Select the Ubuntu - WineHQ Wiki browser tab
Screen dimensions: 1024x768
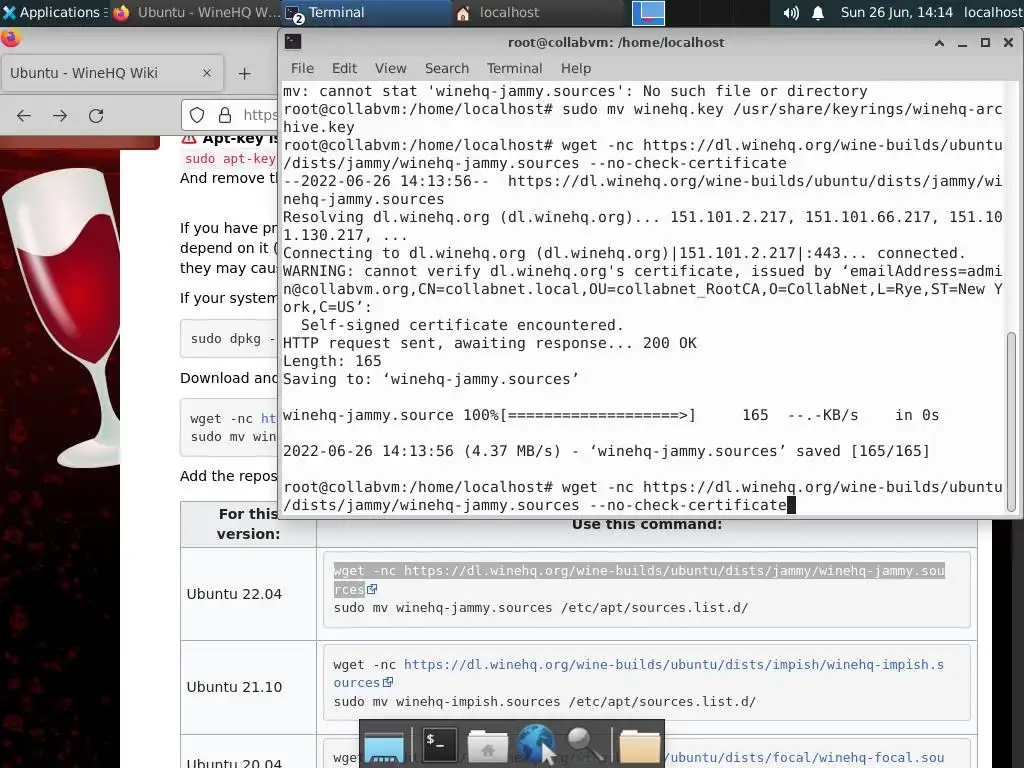tap(112, 73)
